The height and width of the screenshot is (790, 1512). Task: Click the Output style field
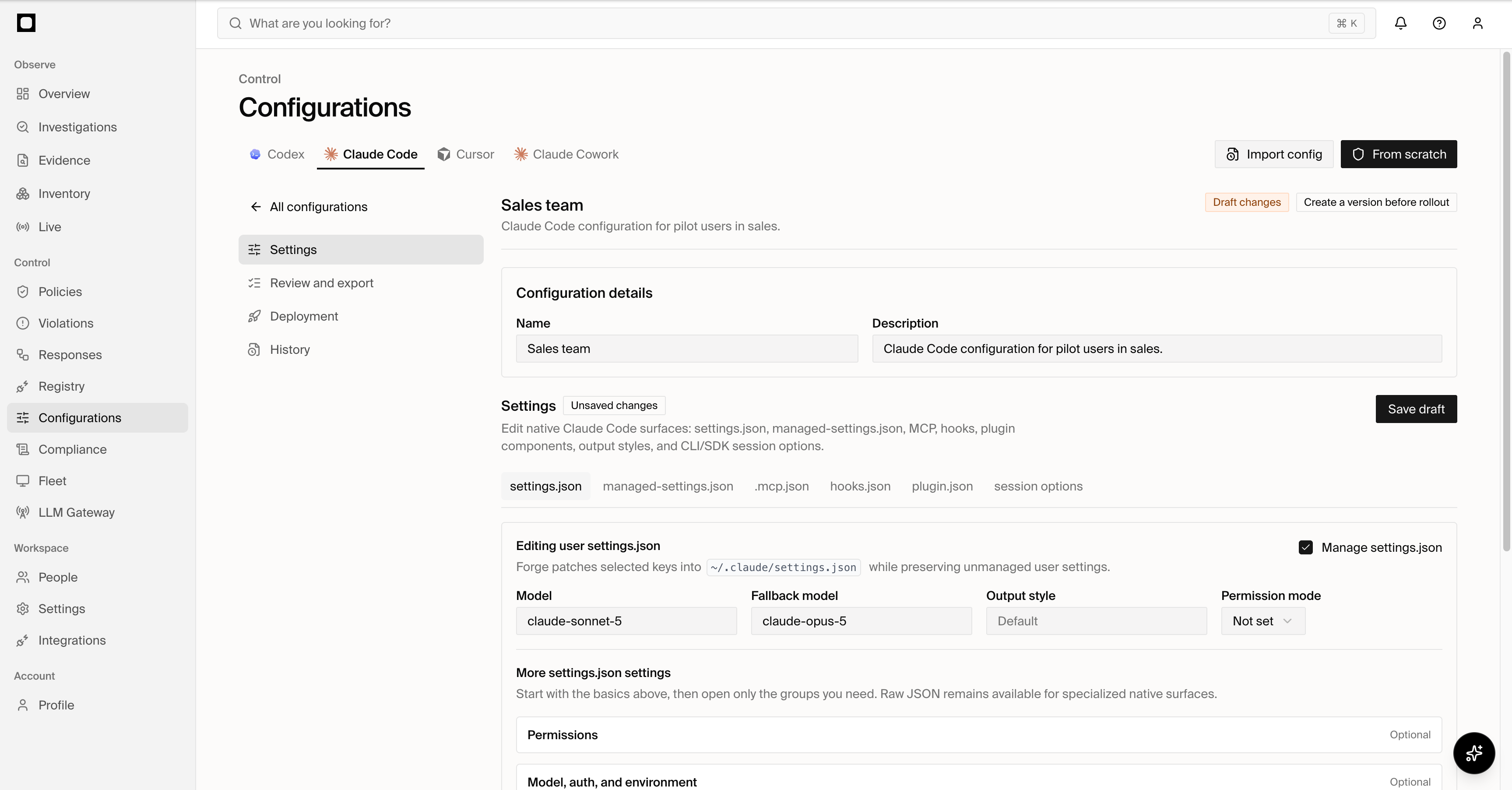click(1097, 621)
